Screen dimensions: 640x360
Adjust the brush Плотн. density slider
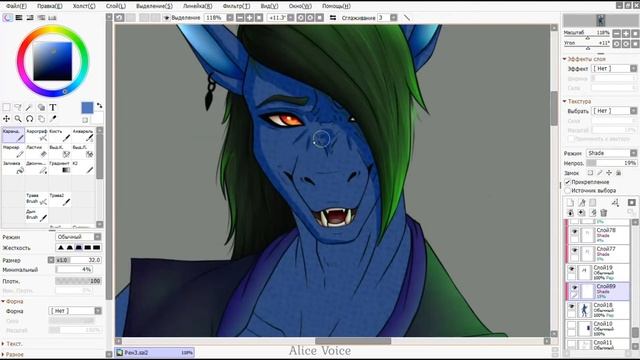click(78, 281)
